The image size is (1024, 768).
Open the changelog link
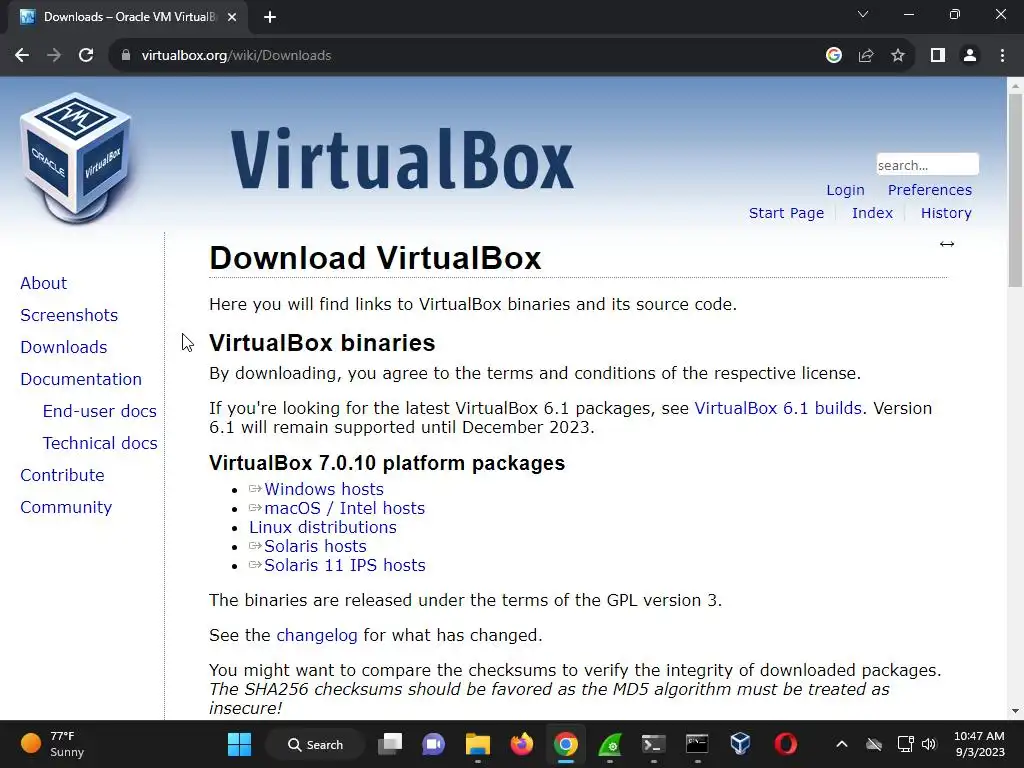[317, 635]
